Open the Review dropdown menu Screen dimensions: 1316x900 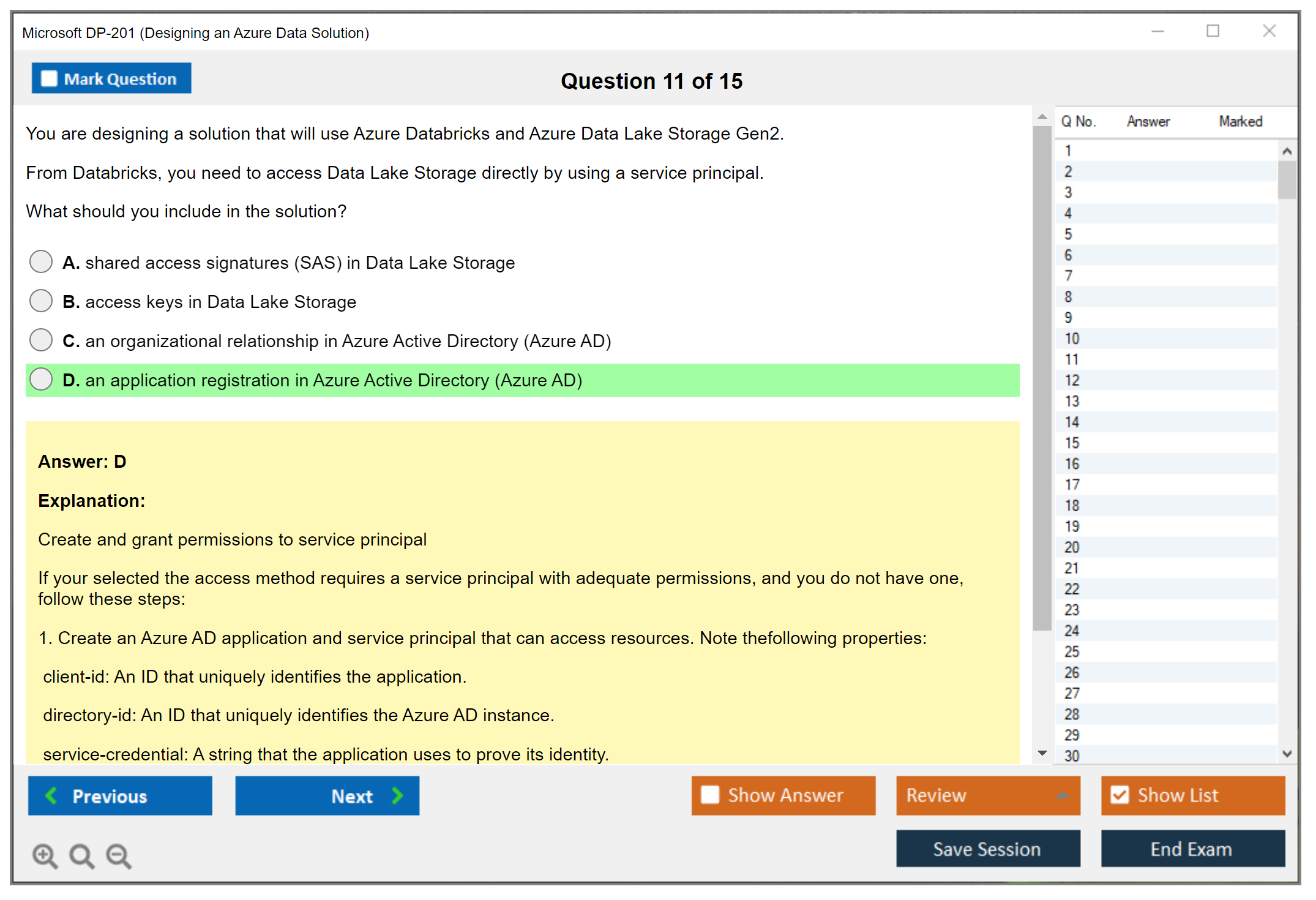1062,795
